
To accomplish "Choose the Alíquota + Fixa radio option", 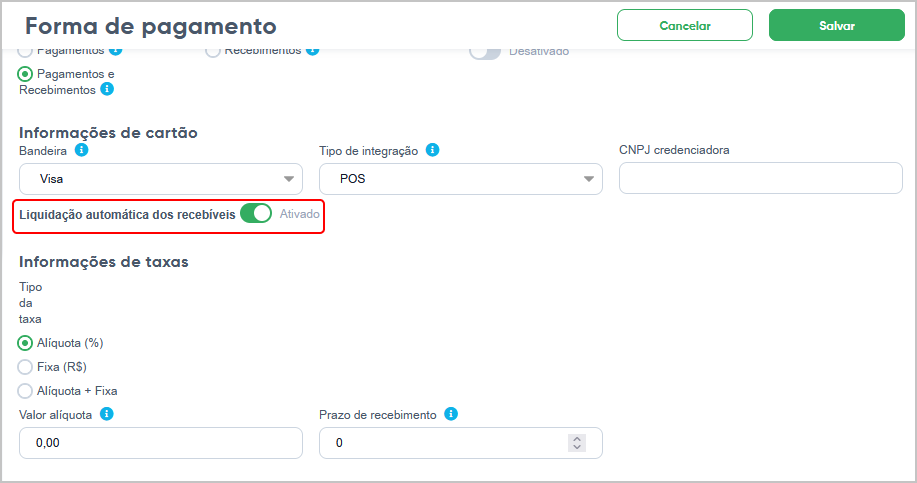I will 25,391.
